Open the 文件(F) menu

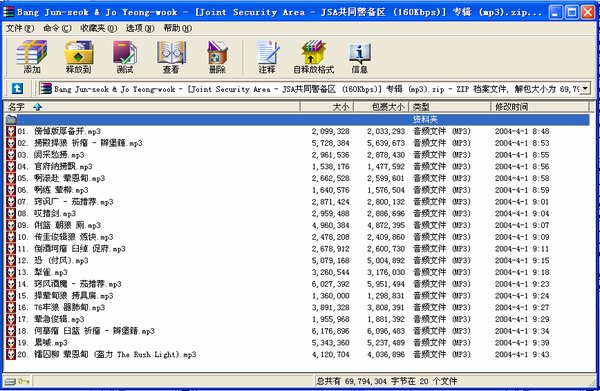(x=20, y=28)
